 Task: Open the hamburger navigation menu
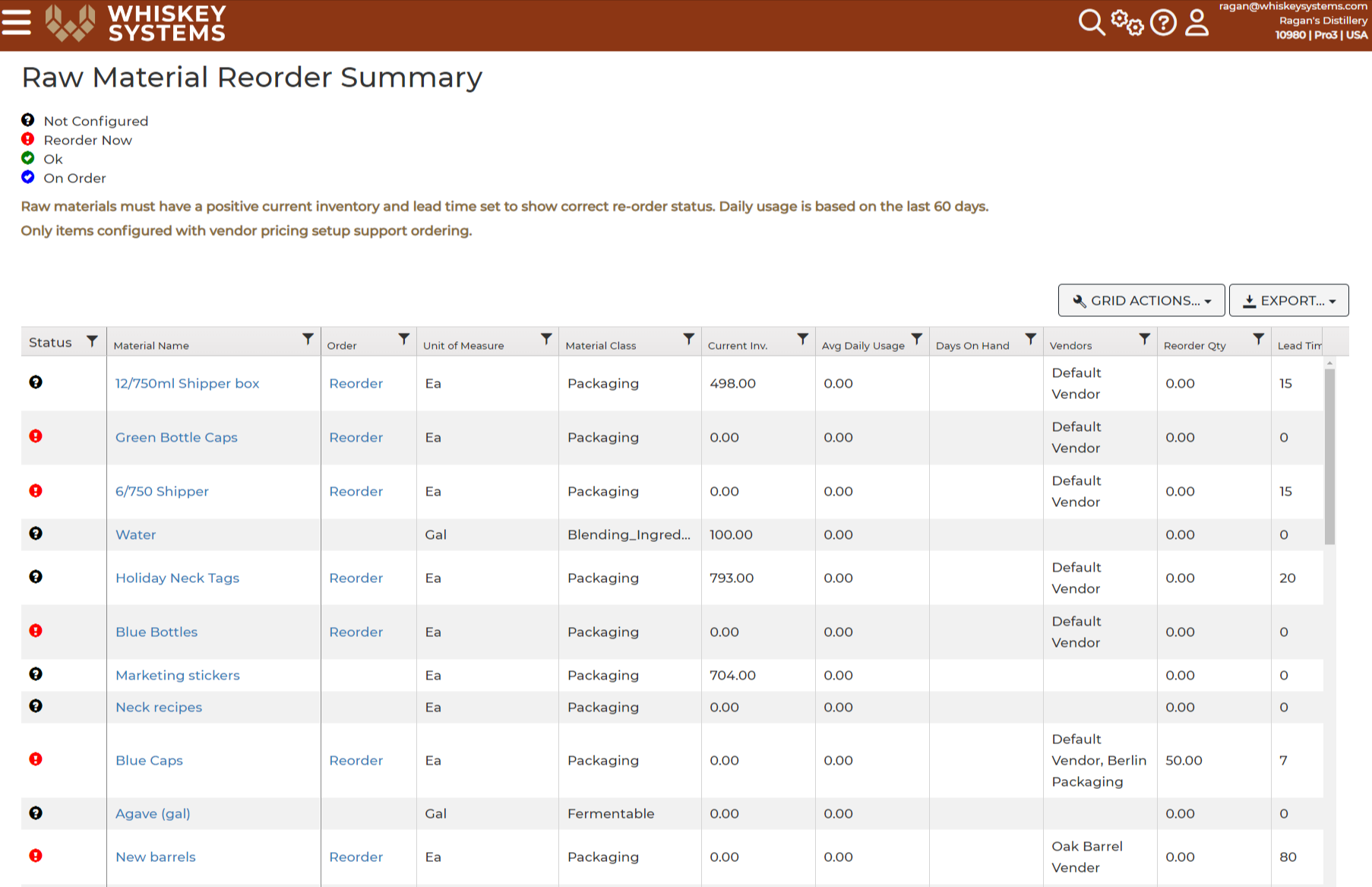tap(16, 22)
